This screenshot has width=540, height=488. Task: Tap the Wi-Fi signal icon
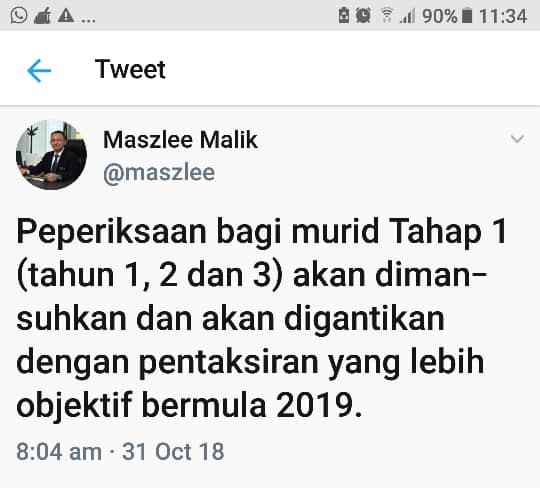[387, 16]
